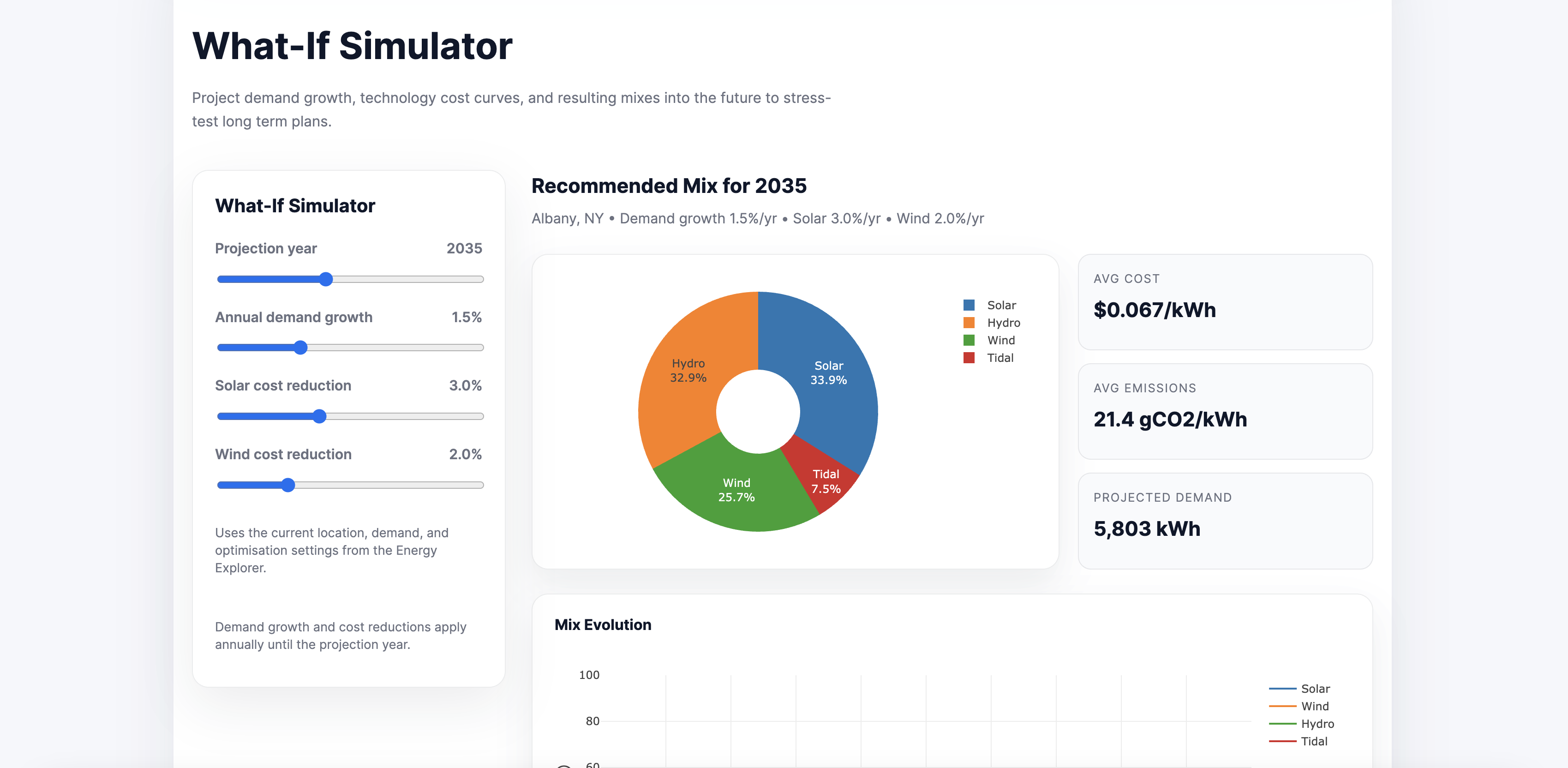This screenshot has width=1568, height=768.
Task: Toggle Wind line in Mix Evolution legend
Action: (1314, 707)
